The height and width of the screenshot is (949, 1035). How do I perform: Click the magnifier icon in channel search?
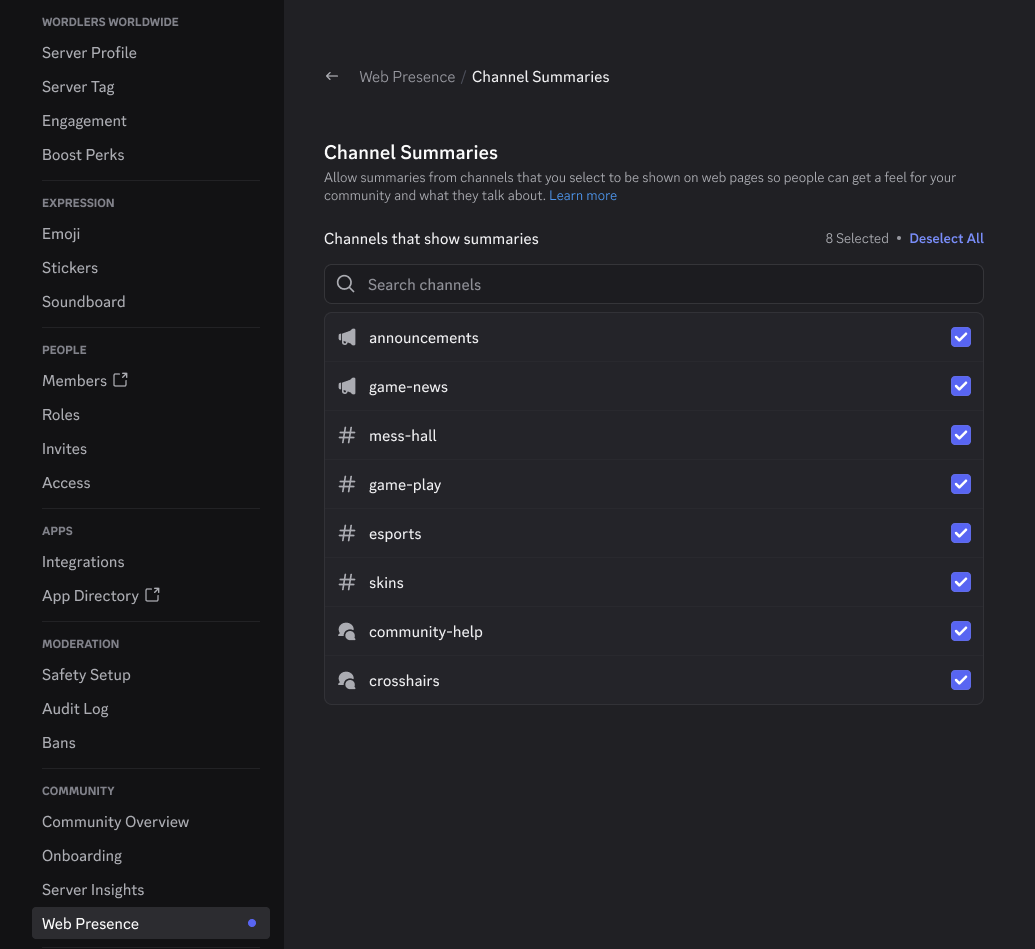point(346,284)
